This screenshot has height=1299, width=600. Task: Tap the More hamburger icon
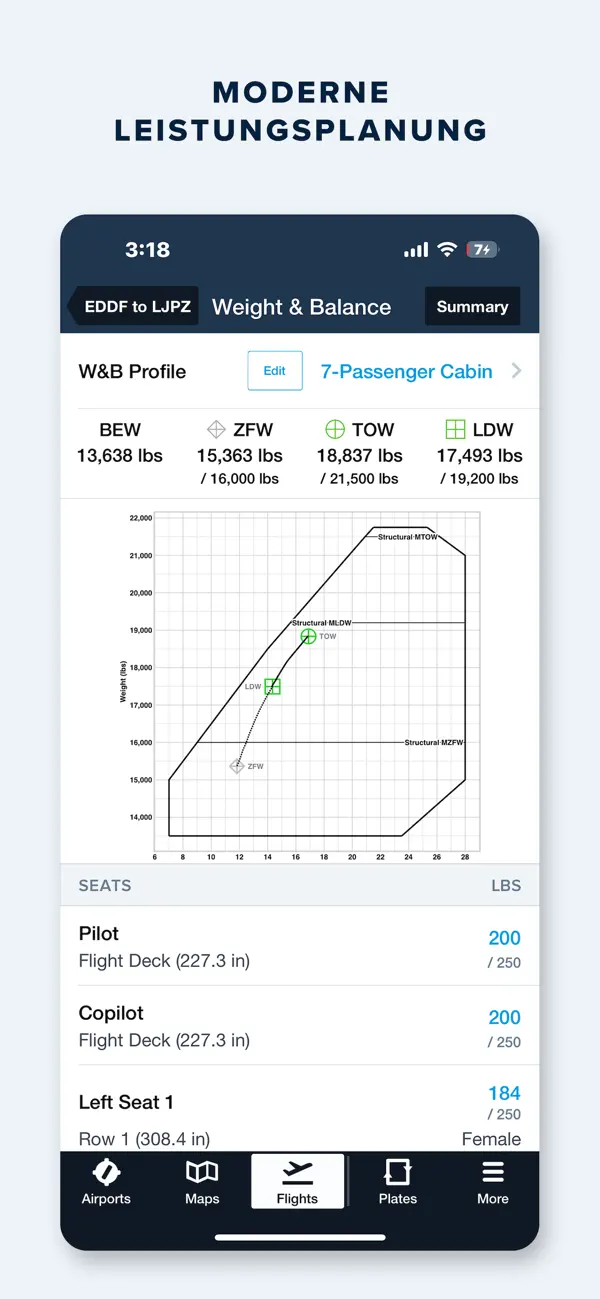[492, 1172]
